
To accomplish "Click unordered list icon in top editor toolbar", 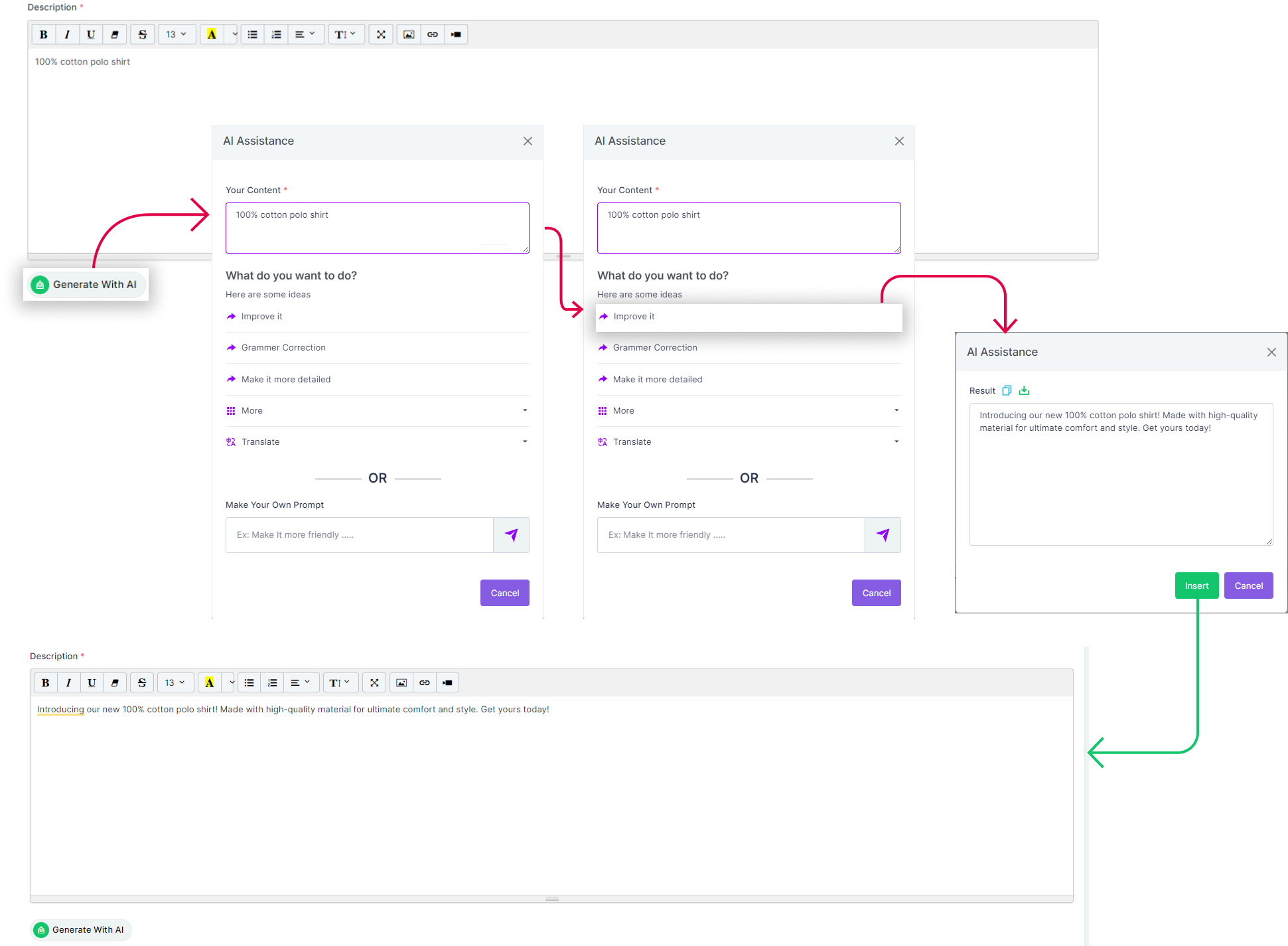I will [x=253, y=35].
